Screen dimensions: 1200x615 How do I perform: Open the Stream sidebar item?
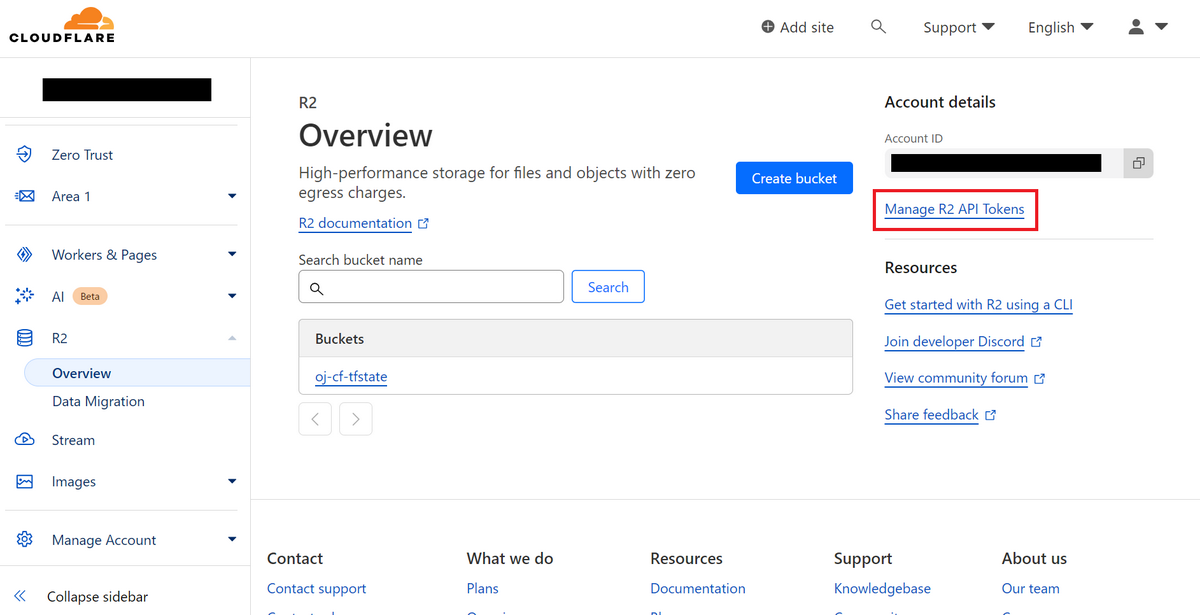pyautogui.click(x=73, y=440)
